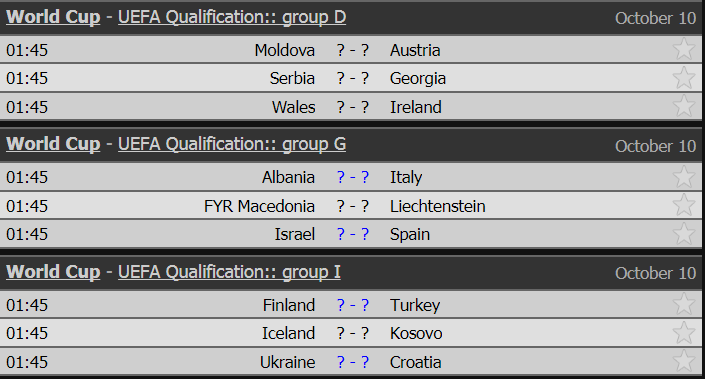Open the Ukraine vs Croatia score link

pyautogui.click(x=353, y=362)
